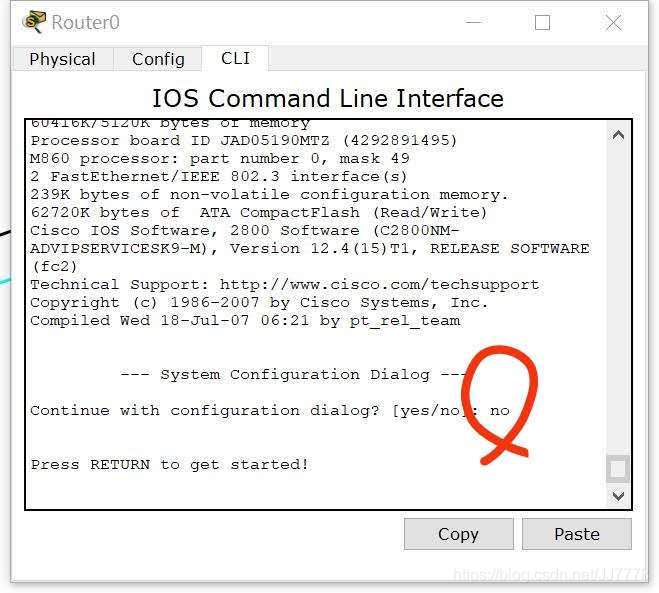Screen dimensions: 659x593
Task: Click the '239K bytes of non-volatile' line
Action: coord(269,195)
